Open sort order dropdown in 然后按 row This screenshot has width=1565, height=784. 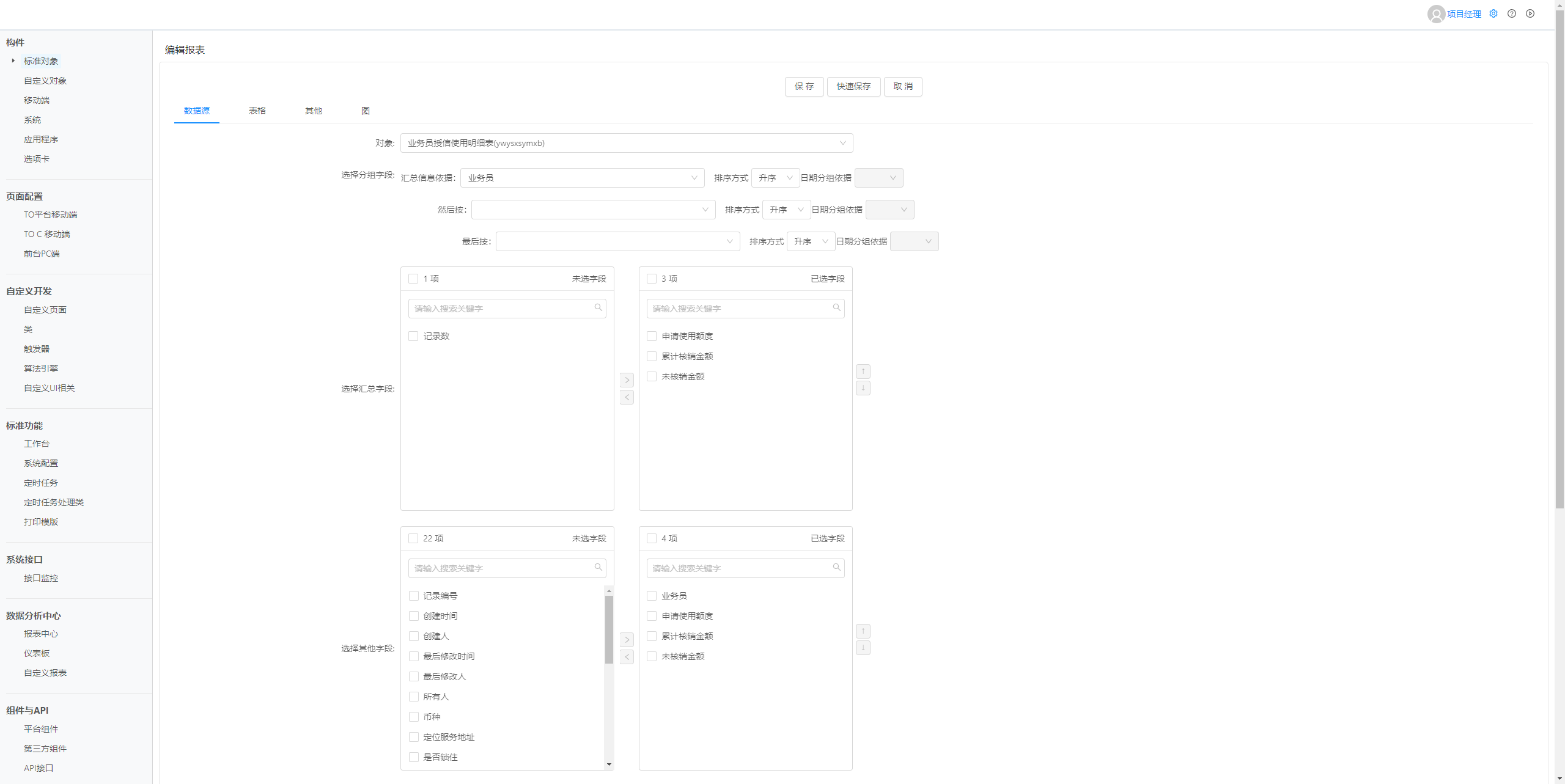(x=786, y=210)
